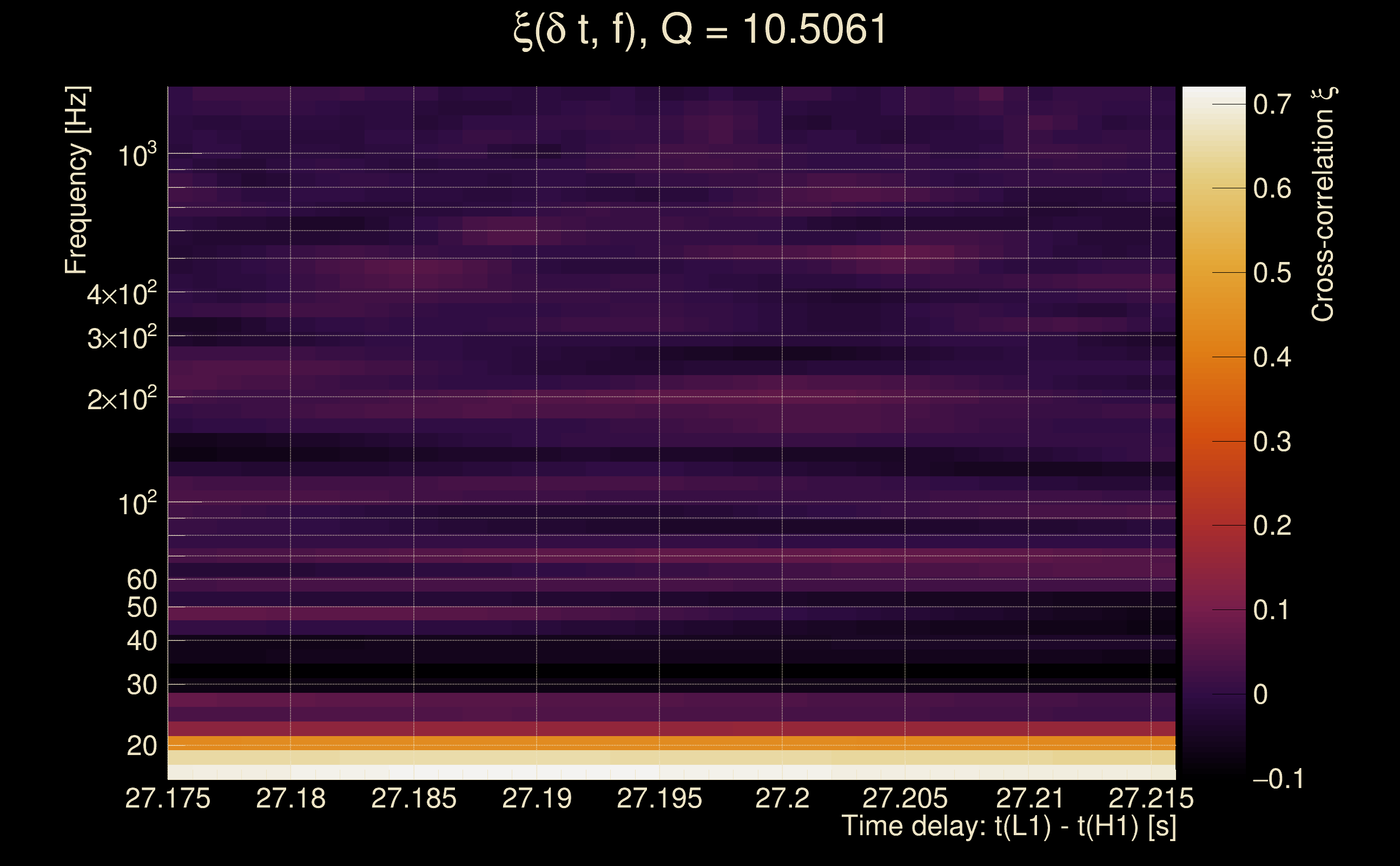Click the 27.175 x-axis tick label

coord(168,798)
